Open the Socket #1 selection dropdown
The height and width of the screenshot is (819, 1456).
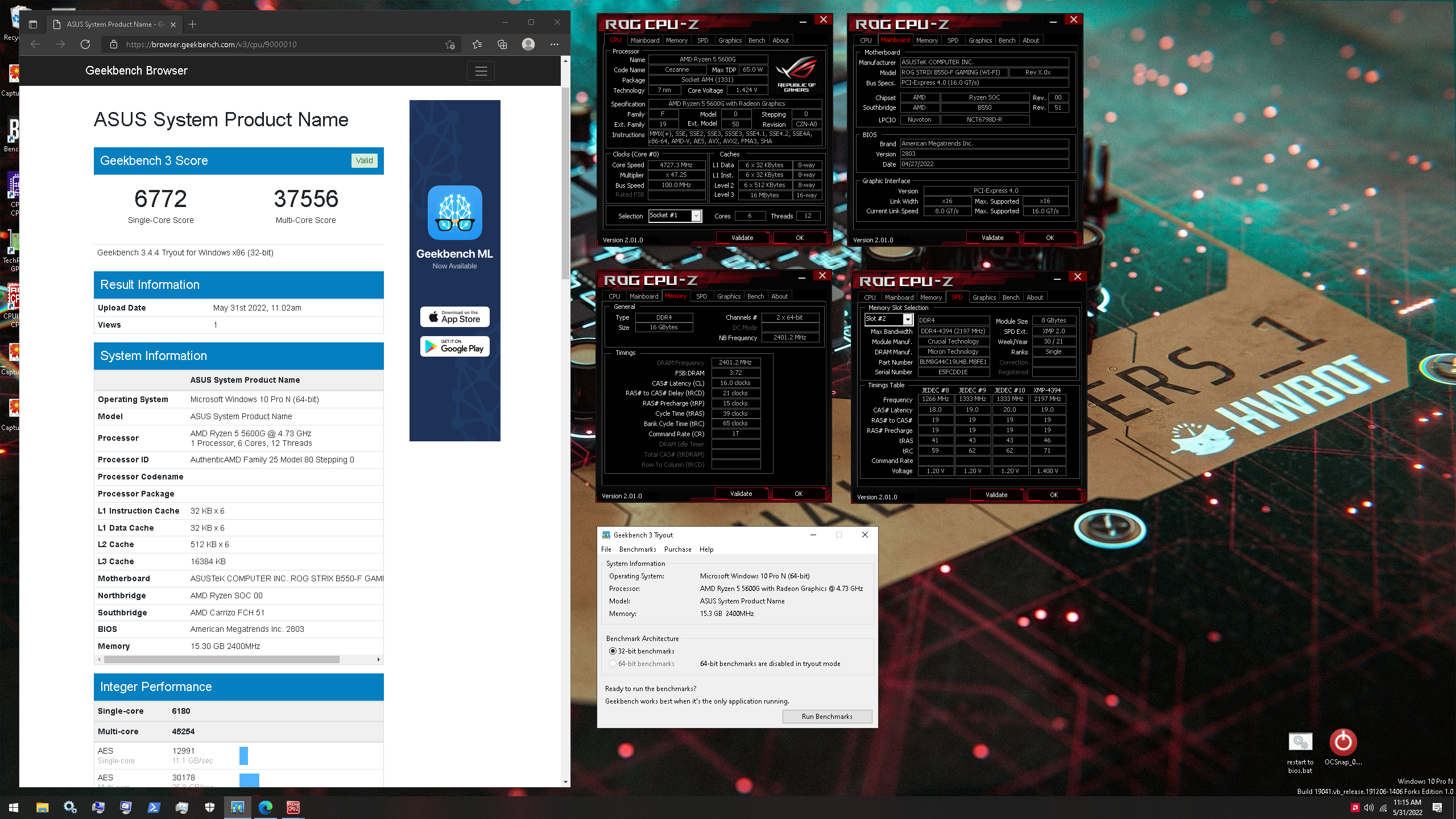tap(696, 216)
